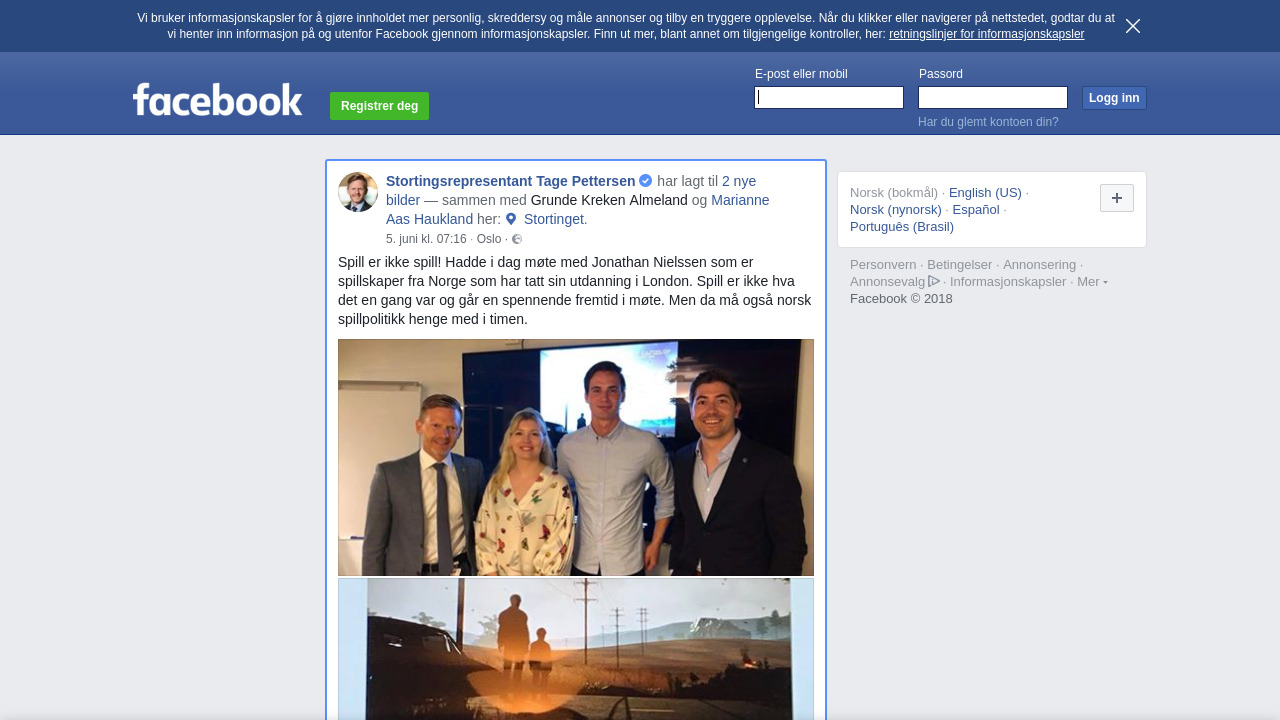Open Grunde Kreken Almeland profile link
Viewport: 1280px width, 720px height.
[609, 200]
